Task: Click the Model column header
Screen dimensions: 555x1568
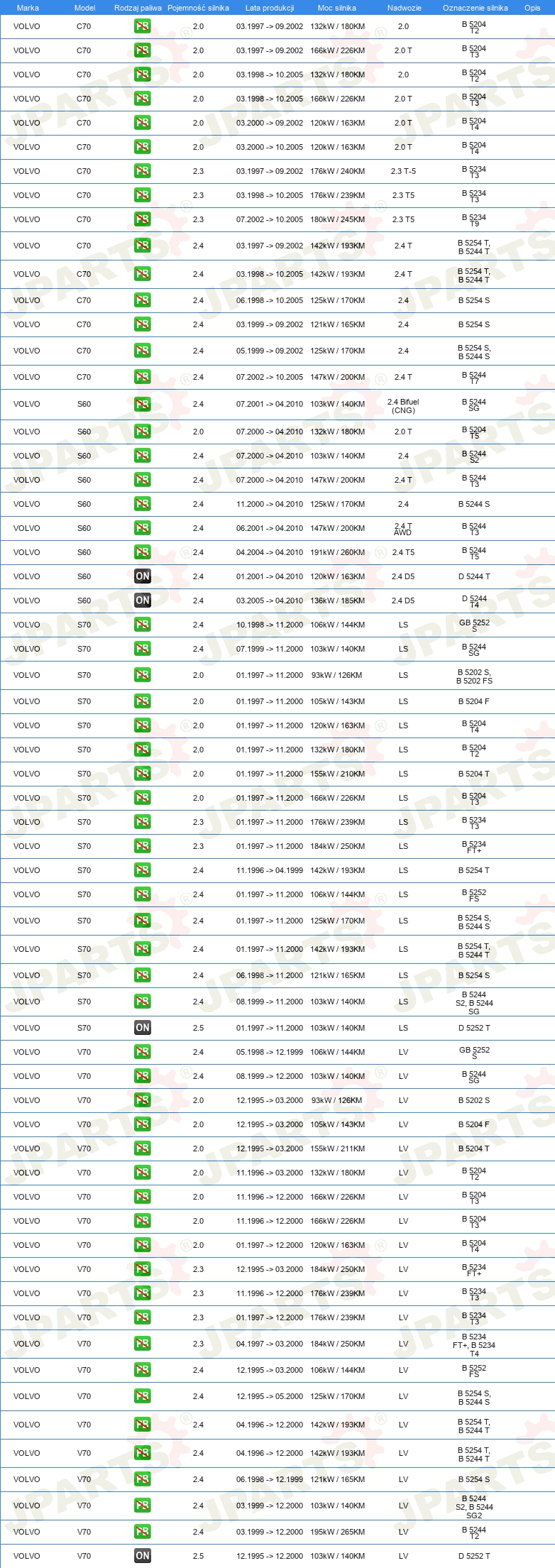Action: [84, 8]
